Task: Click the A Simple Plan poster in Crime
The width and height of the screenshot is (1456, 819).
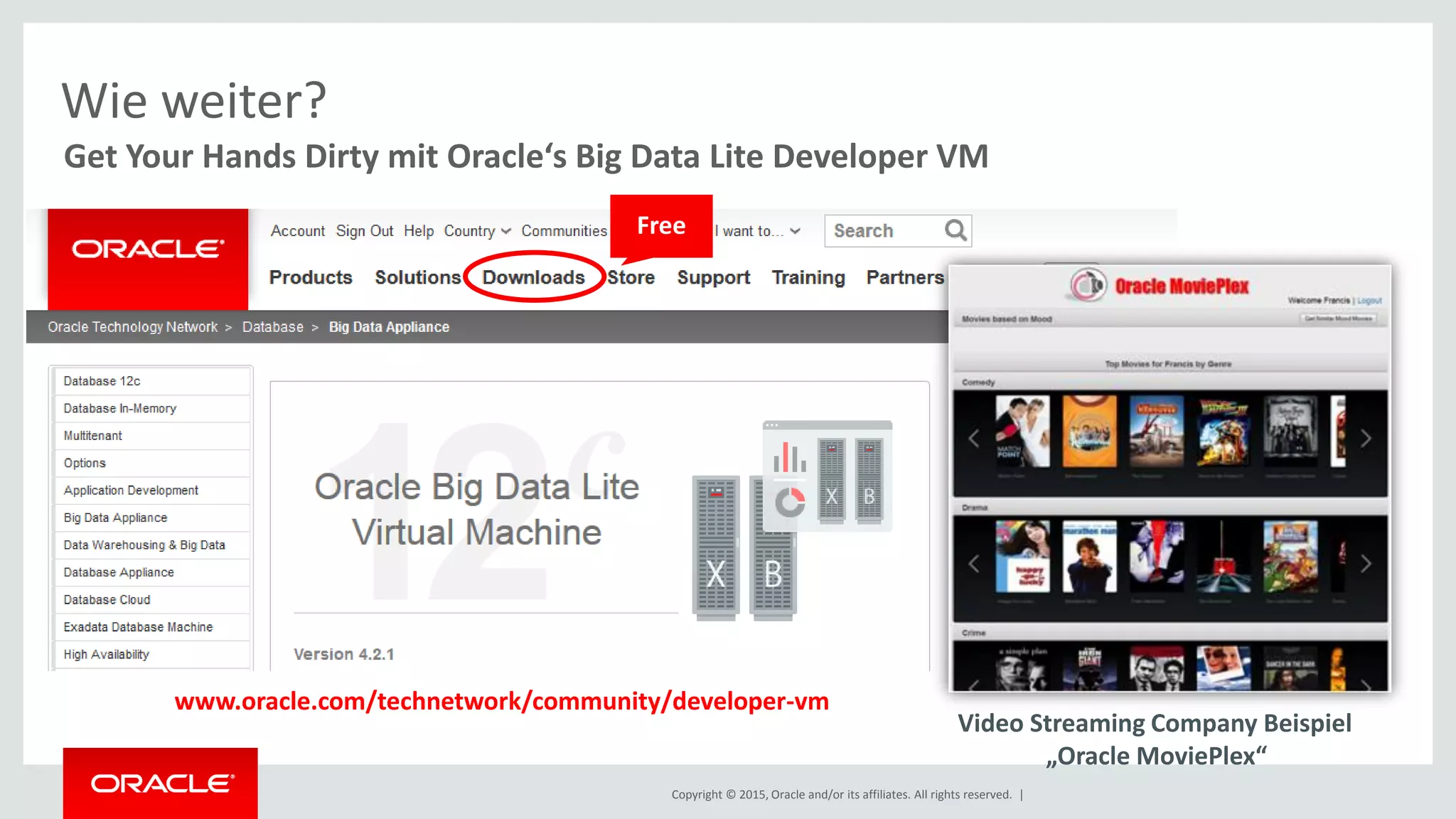Action: (x=1022, y=668)
